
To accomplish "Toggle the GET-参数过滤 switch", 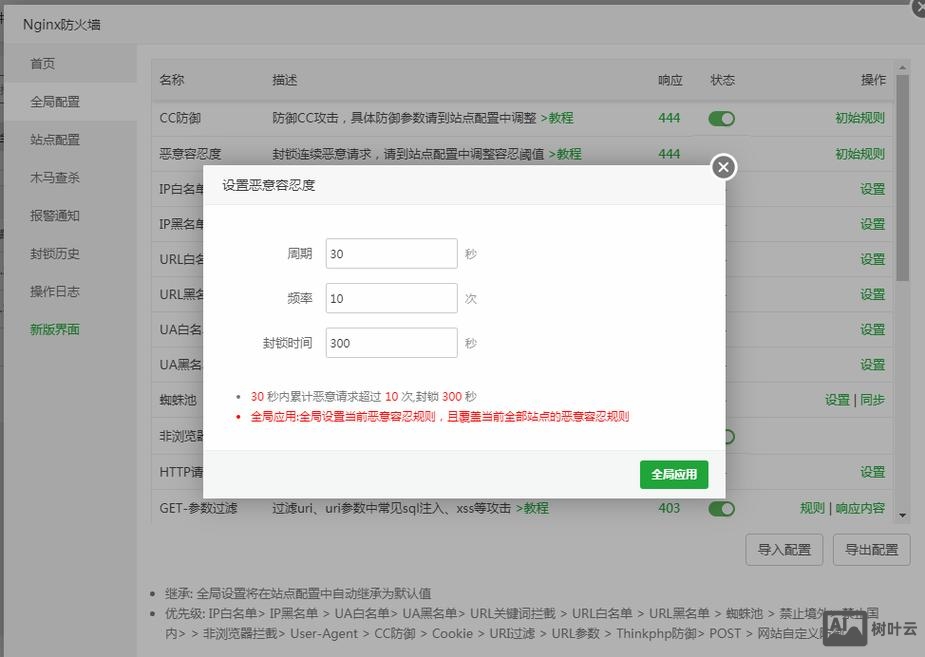I will (x=721, y=508).
